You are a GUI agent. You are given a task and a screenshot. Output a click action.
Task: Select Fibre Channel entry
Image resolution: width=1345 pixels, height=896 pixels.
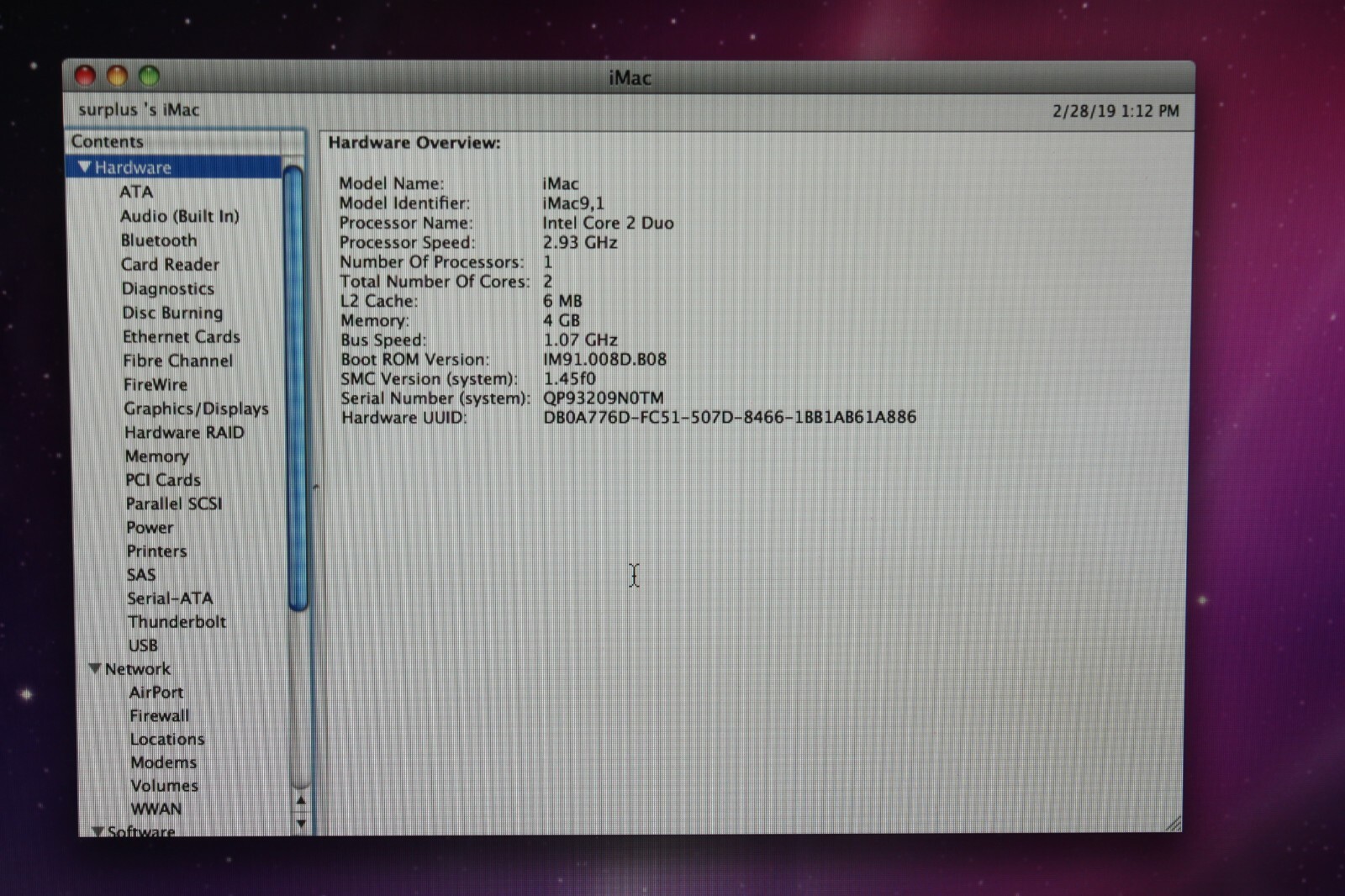click(x=177, y=361)
